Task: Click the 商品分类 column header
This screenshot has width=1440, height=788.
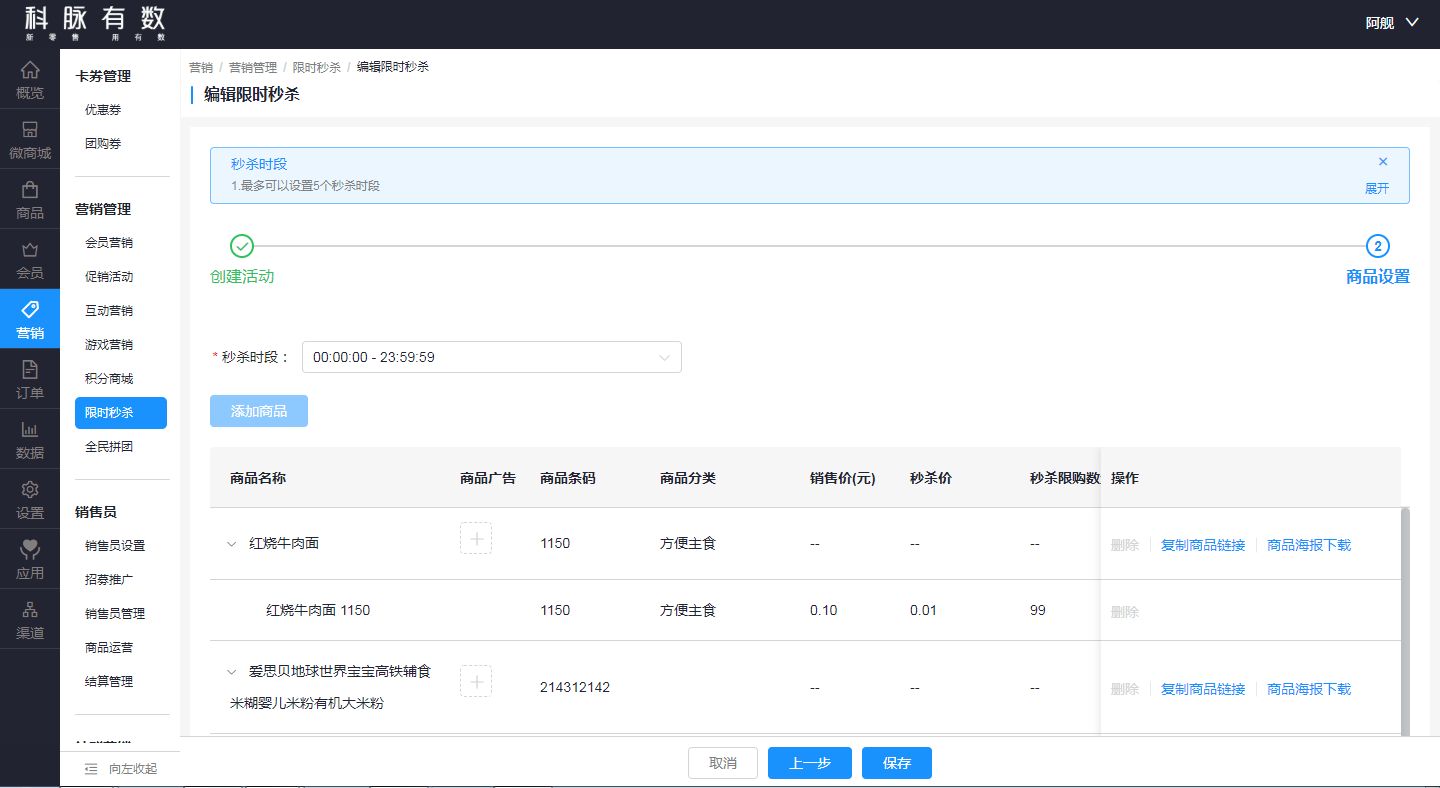Action: 688,478
